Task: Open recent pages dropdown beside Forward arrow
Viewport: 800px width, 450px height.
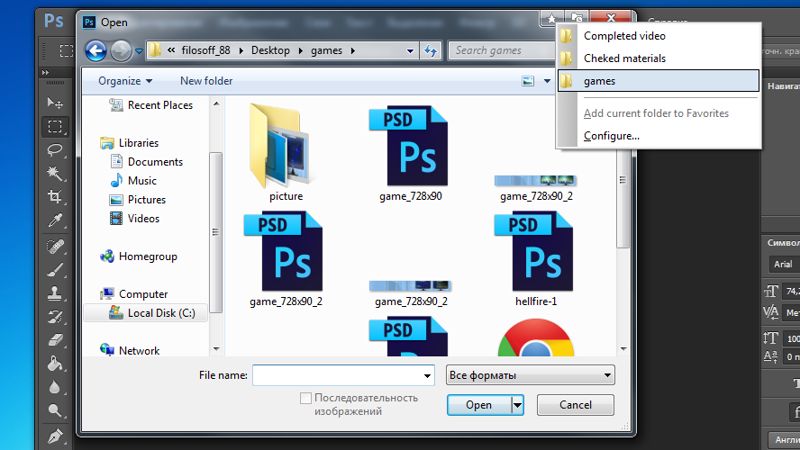Action: 139,51
